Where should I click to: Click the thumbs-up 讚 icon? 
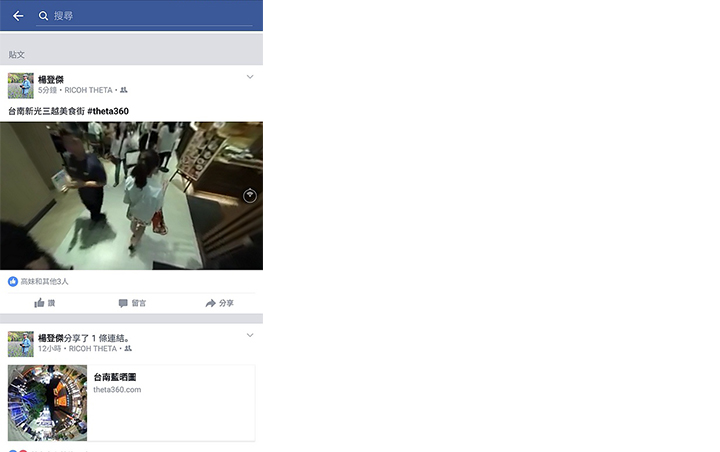[39, 303]
